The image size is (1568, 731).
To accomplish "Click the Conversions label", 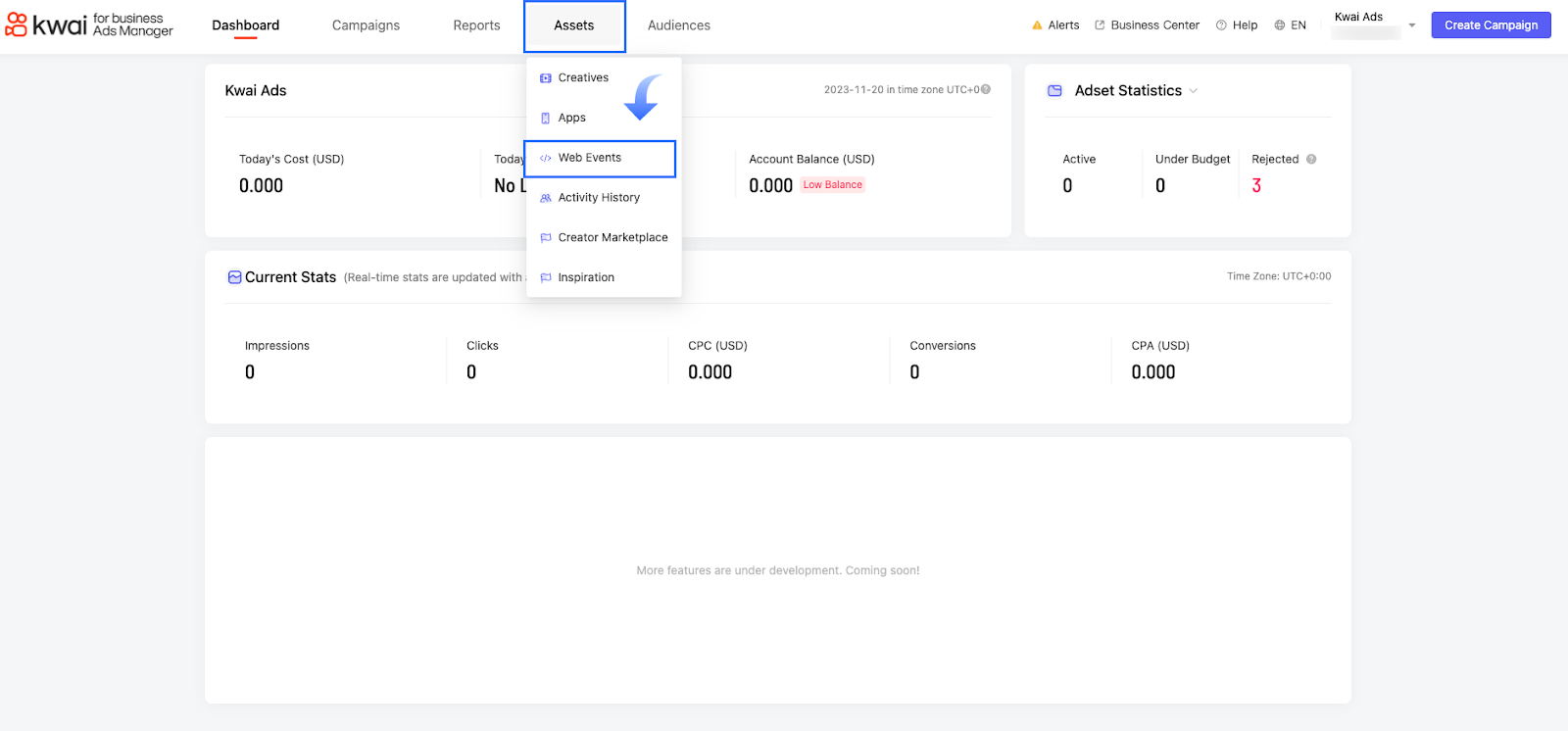I will click(x=943, y=346).
